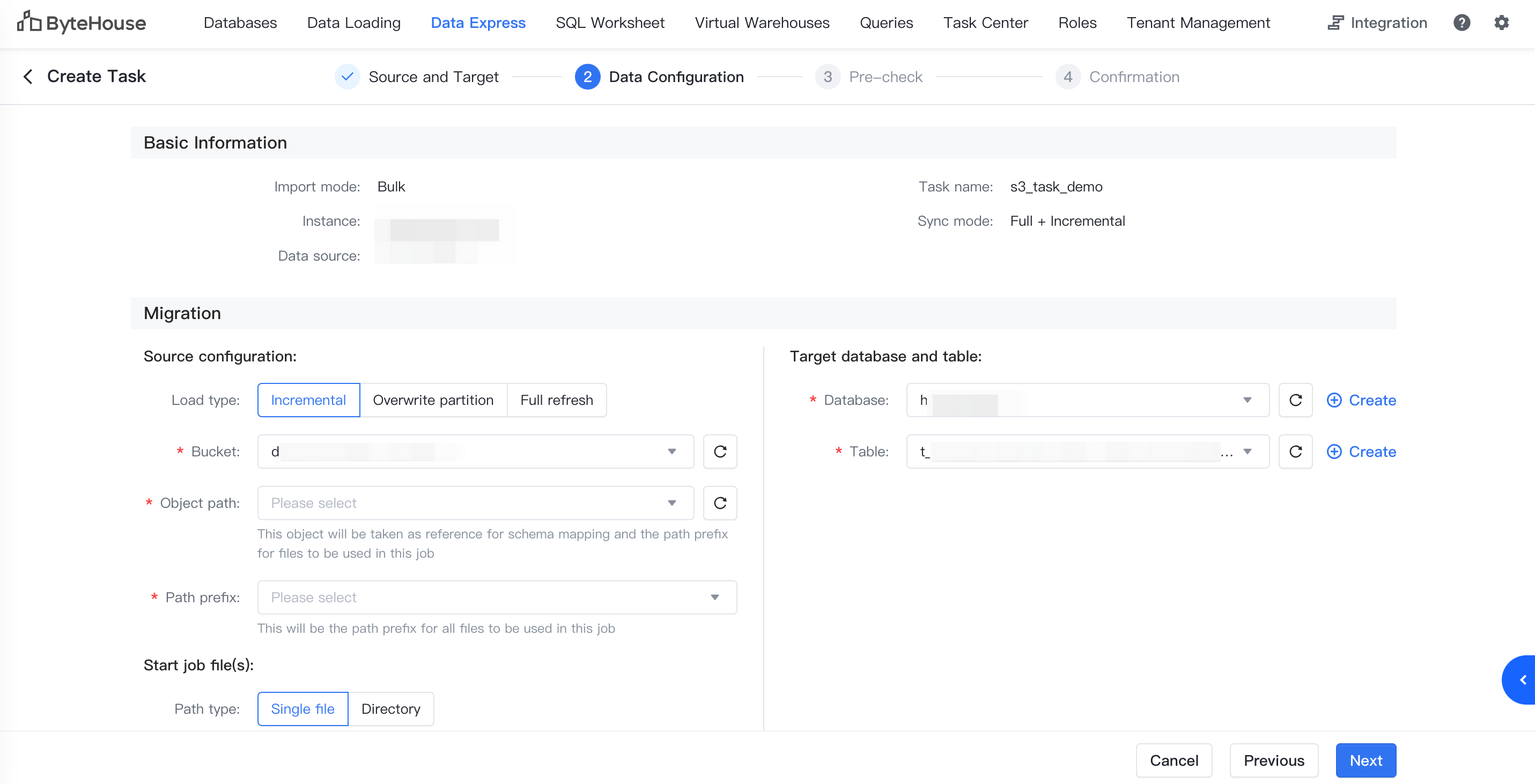Open the SQL Worksheet menu
Image resolution: width=1535 pixels, height=784 pixels.
click(x=610, y=23)
